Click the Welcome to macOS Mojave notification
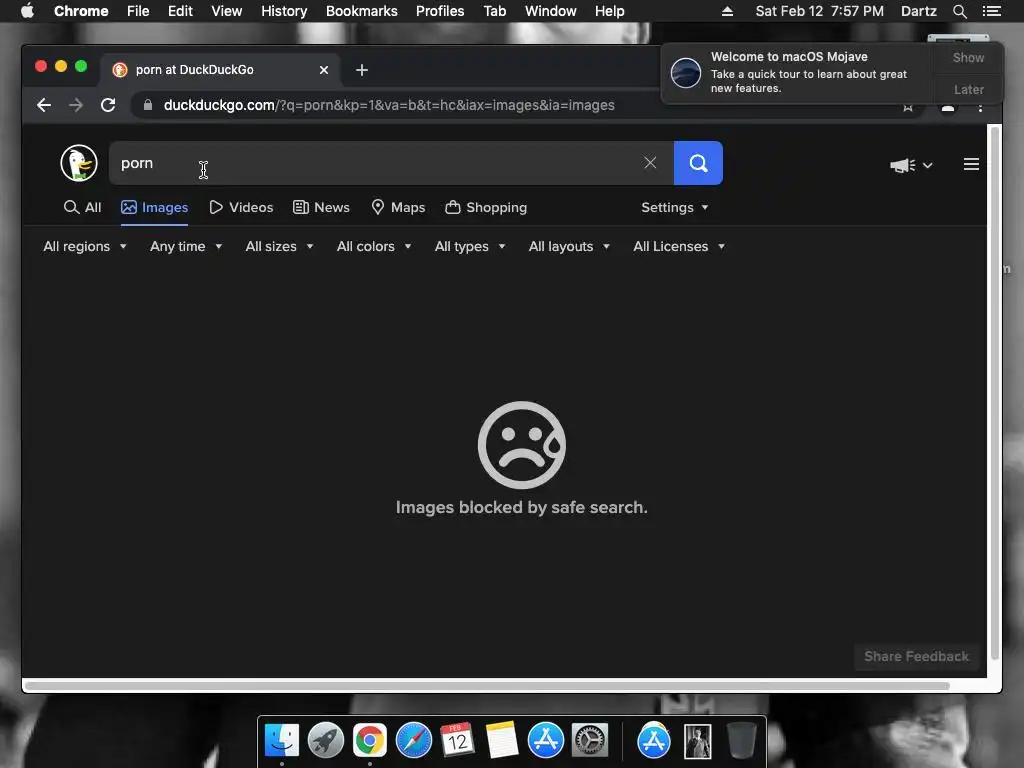The height and width of the screenshot is (768, 1024). tap(797, 72)
